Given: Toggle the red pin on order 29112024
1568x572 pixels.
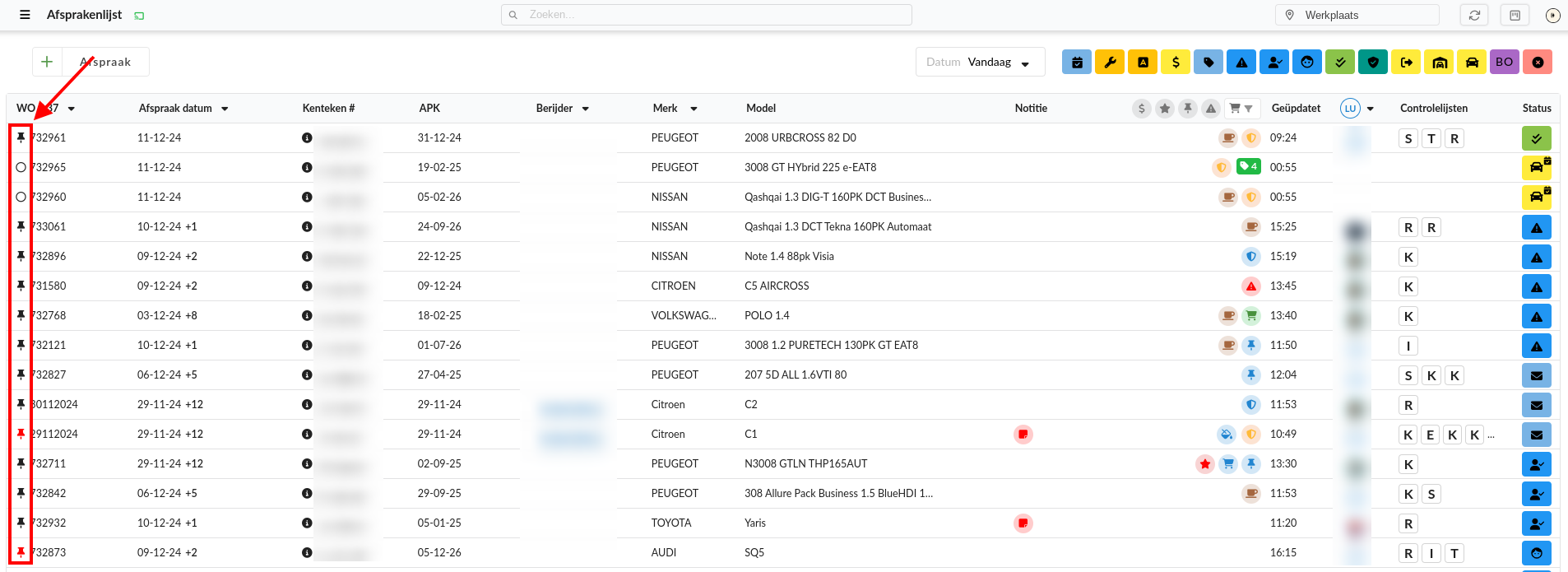Looking at the screenshot, I should click(21, 434).
